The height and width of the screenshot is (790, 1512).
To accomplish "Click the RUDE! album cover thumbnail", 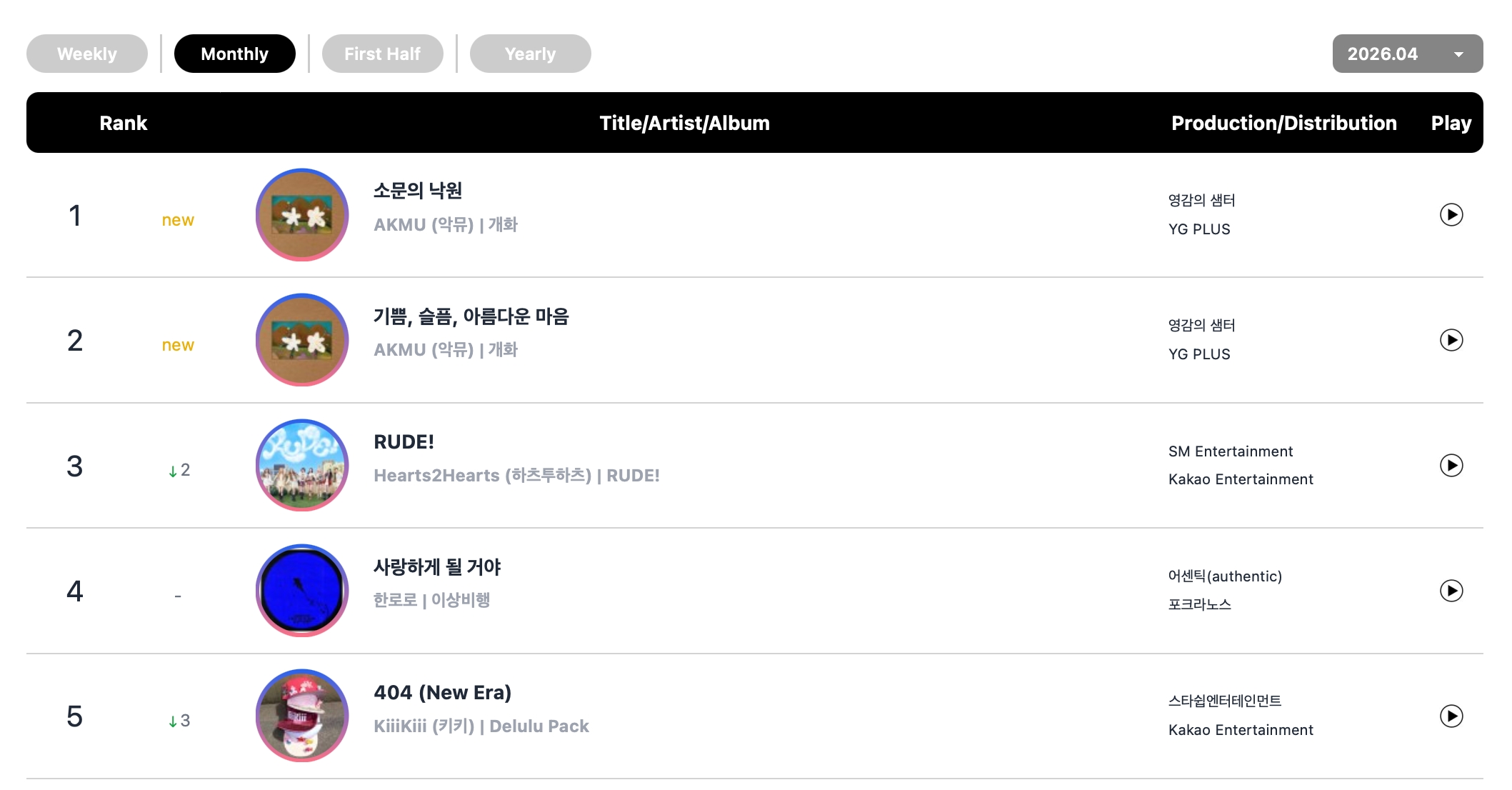I will (x=302, y=465).
